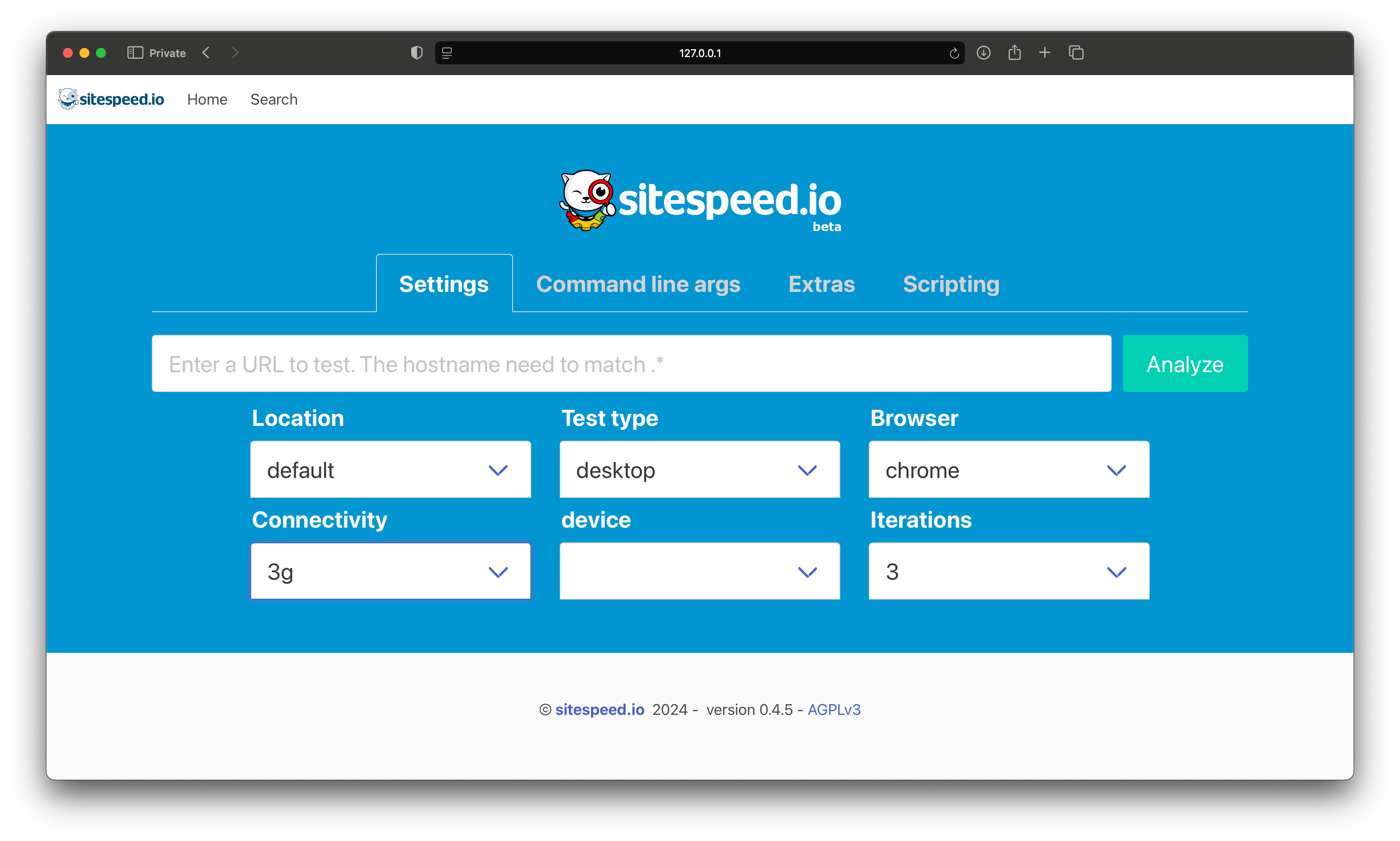This screenshot has width=1400, height=841.
Task: Open the AGPLv3 license link
Action: click(834, 710)
